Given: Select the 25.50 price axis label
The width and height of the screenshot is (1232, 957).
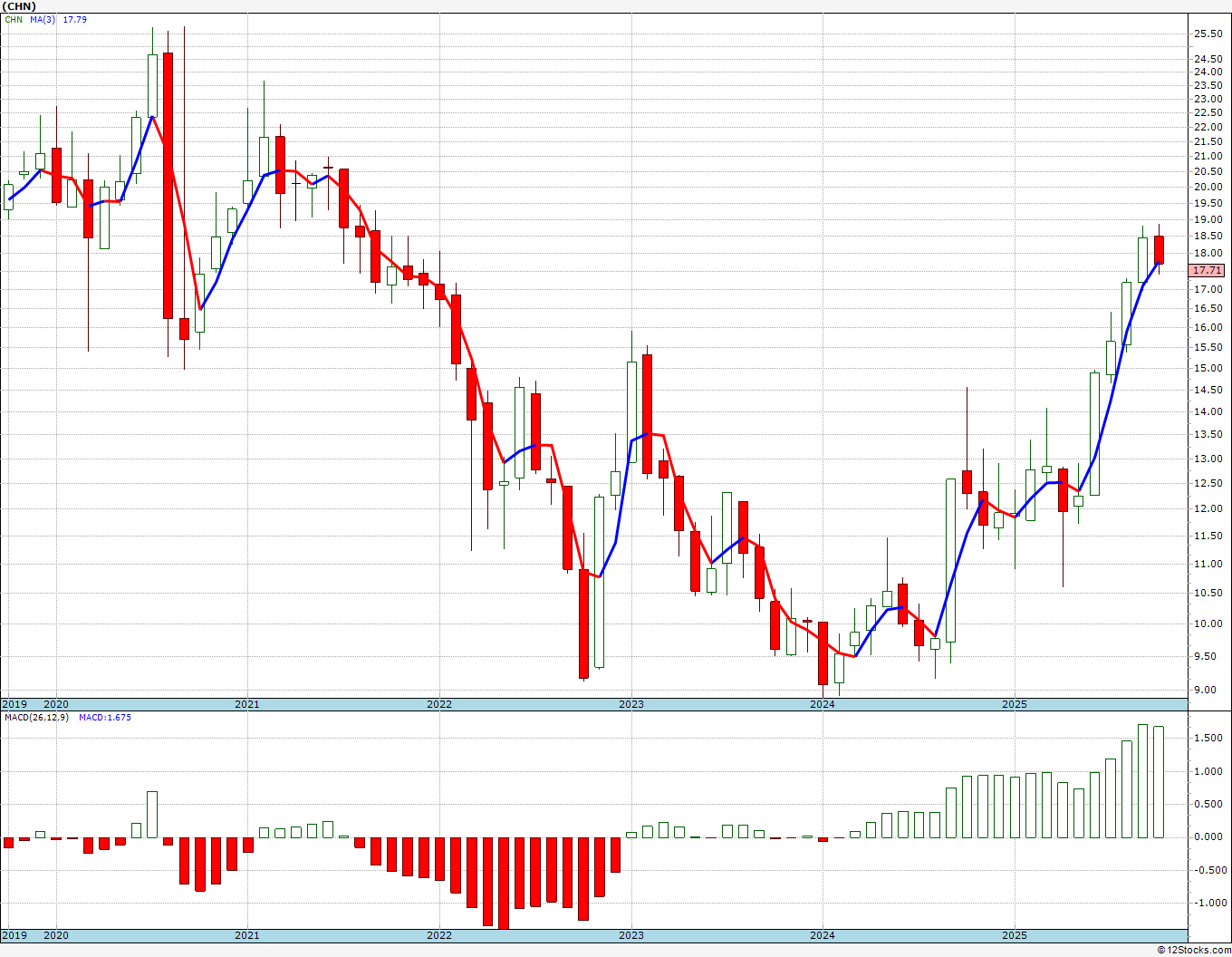Looking at the screenshot, I should [1207, 34].
